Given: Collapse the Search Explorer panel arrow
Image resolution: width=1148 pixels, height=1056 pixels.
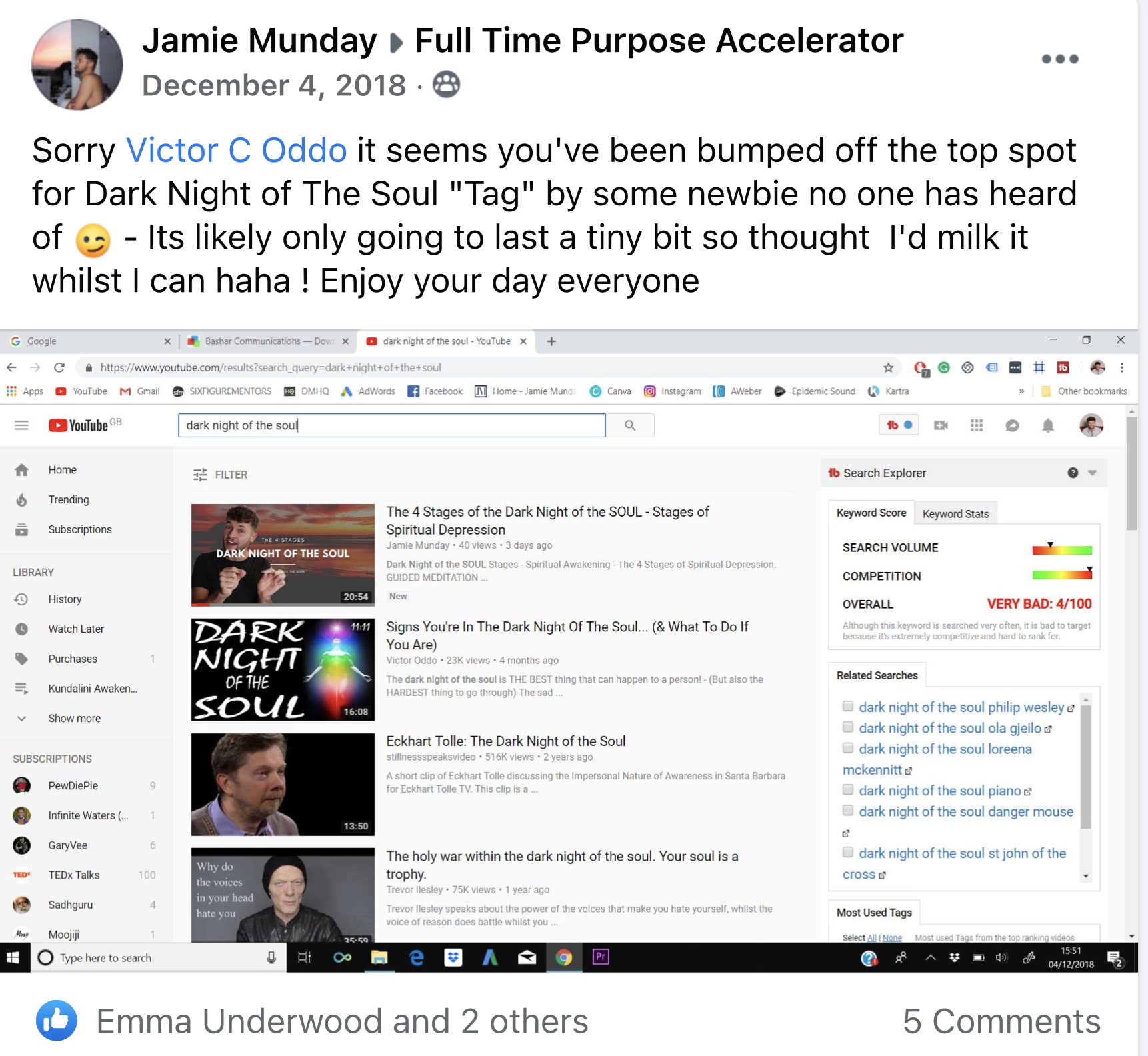Looking at the screenshot, I should (1092, 473).
